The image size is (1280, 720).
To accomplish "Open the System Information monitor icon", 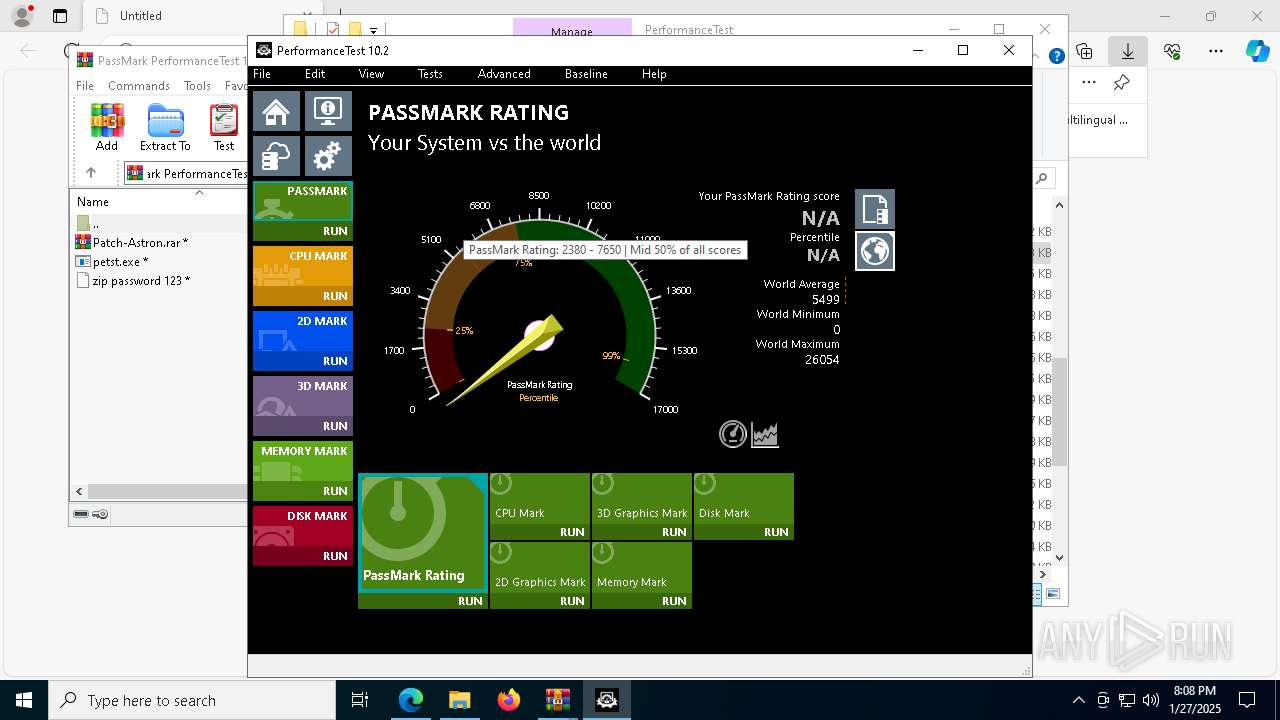I will pyautogui.click(x=328, y=112).
